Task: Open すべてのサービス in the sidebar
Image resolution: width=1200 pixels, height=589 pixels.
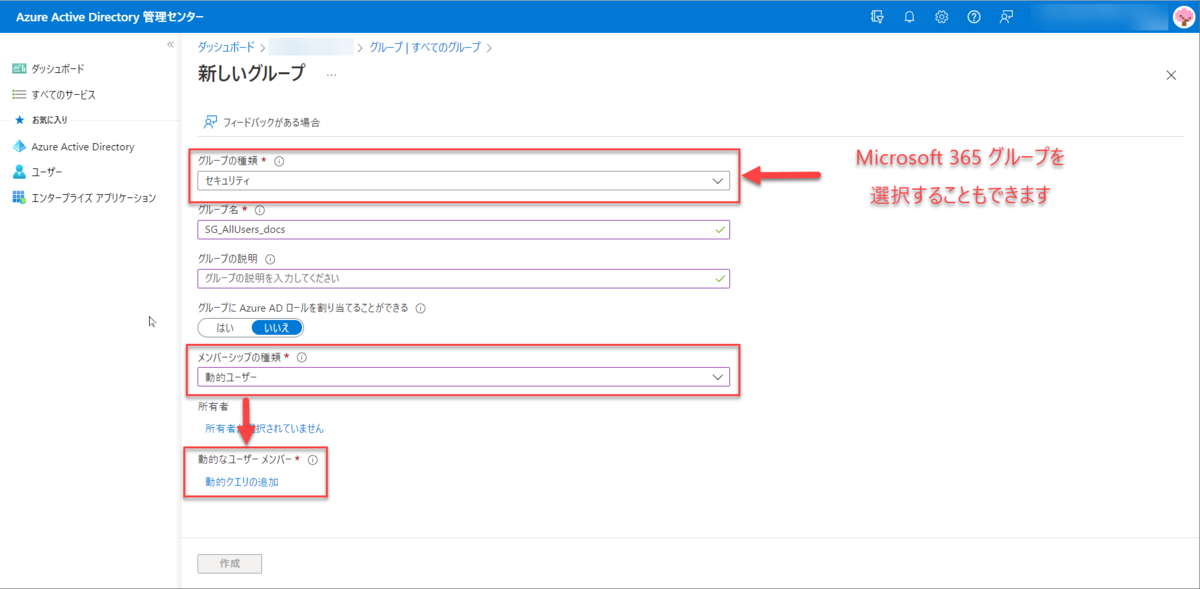Action: (63, 94)
